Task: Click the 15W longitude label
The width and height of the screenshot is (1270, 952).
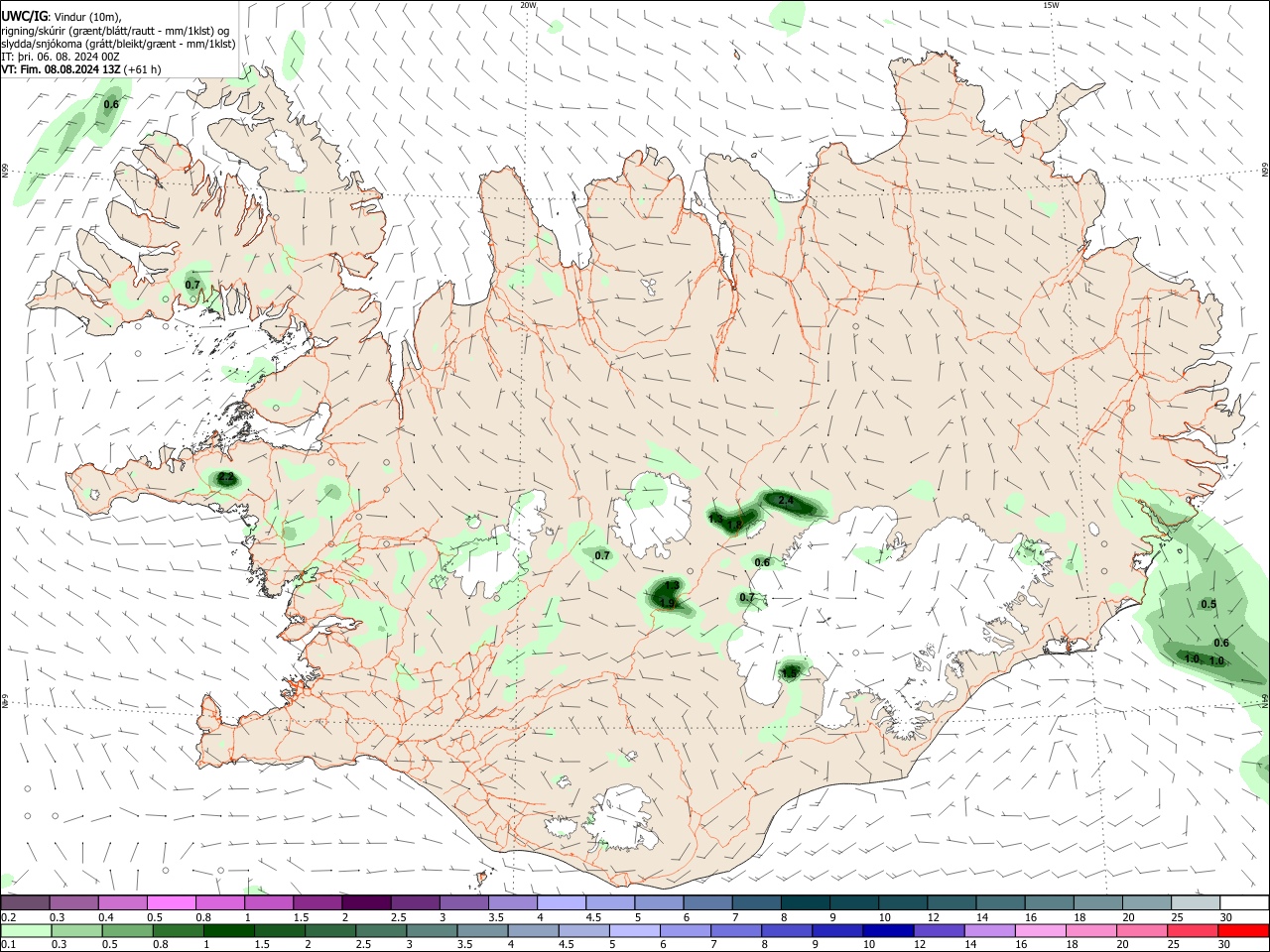Action: point(1051,5)
